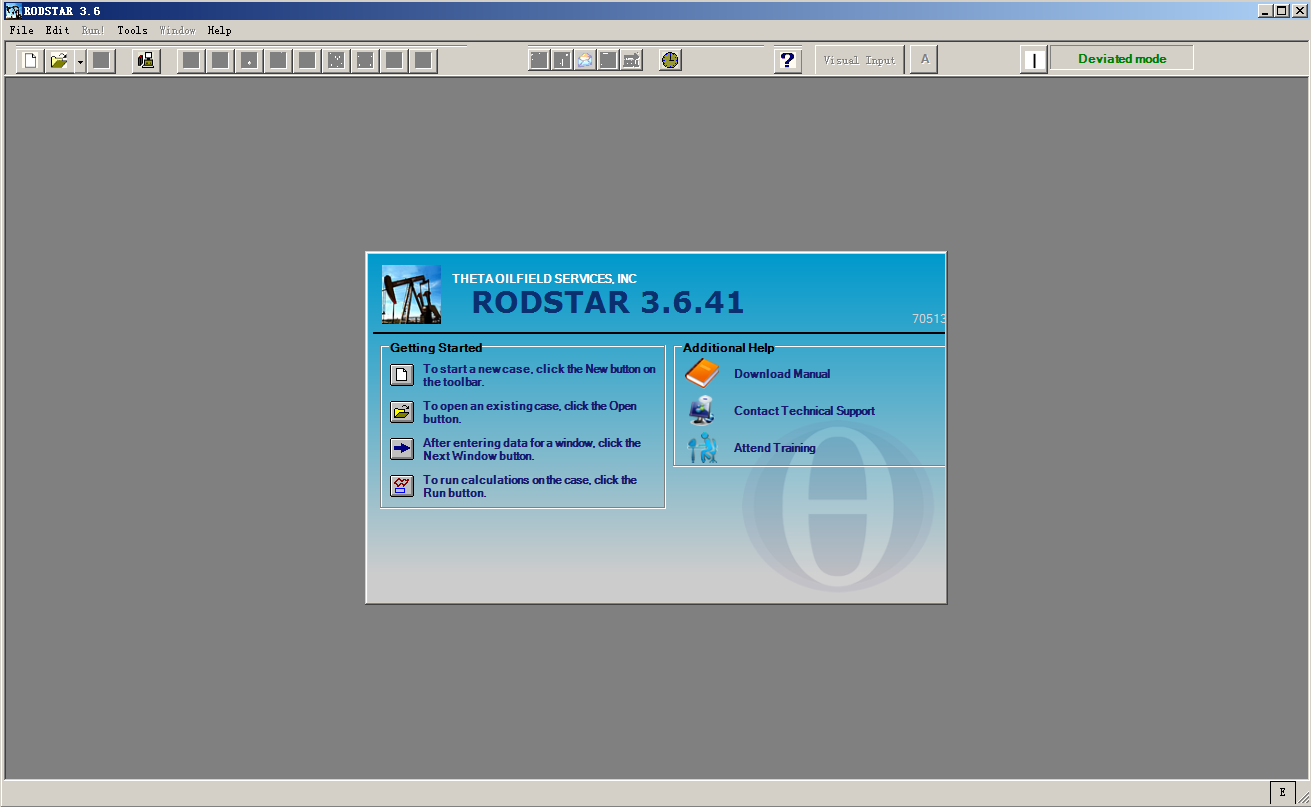Click the Run icon under Getting Started
The height and width of the screenshot is (807, 1311).
pos(402,486)
